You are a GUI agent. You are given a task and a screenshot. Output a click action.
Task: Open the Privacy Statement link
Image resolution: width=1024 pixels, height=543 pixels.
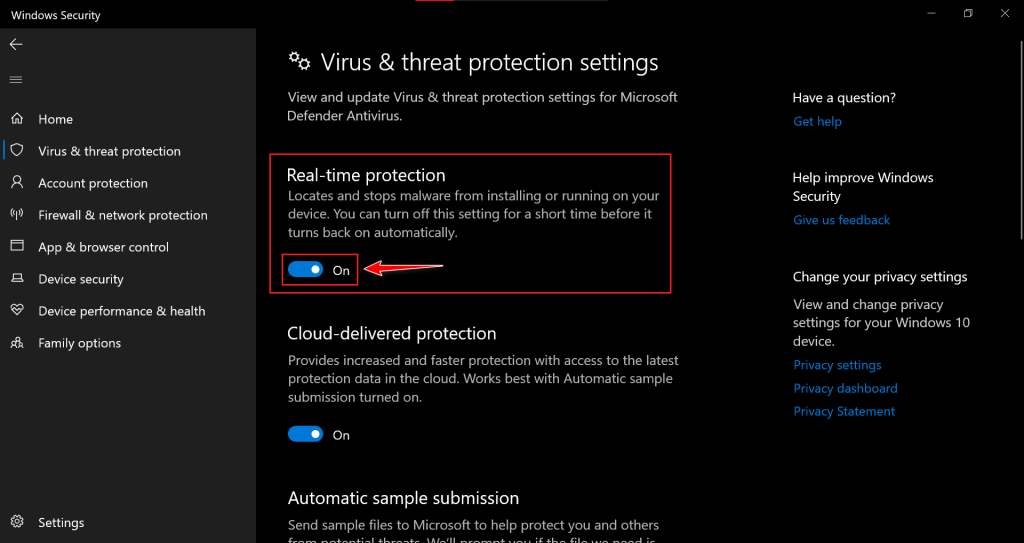coord(844,411)
